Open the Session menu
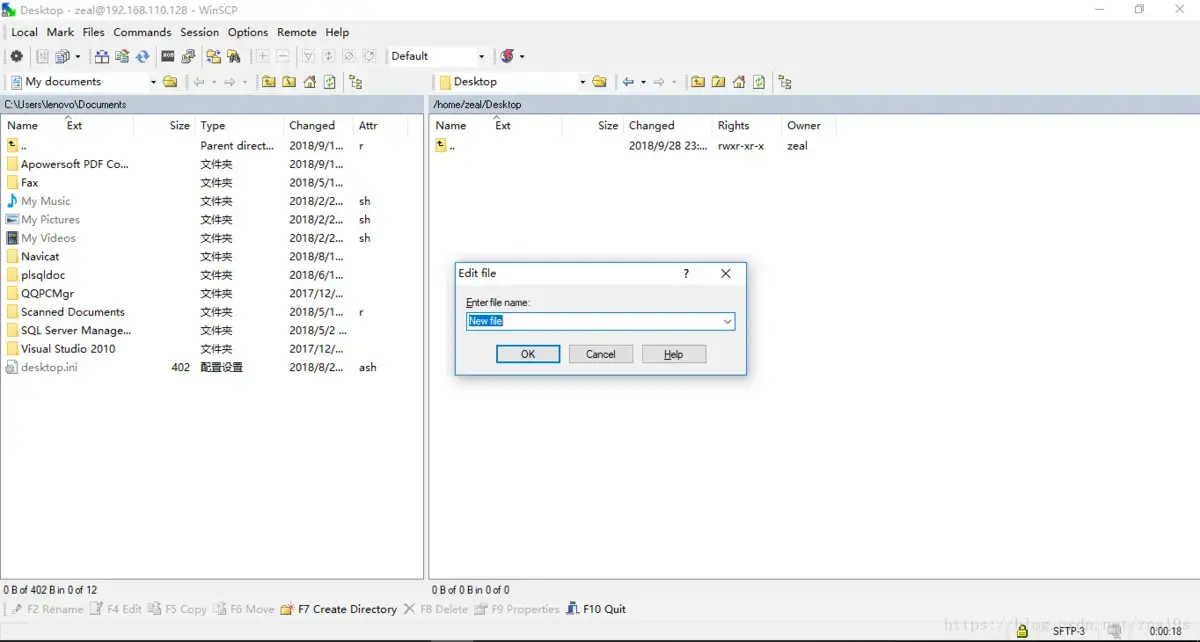This screenshot has height=642, width=1200. 199,32
